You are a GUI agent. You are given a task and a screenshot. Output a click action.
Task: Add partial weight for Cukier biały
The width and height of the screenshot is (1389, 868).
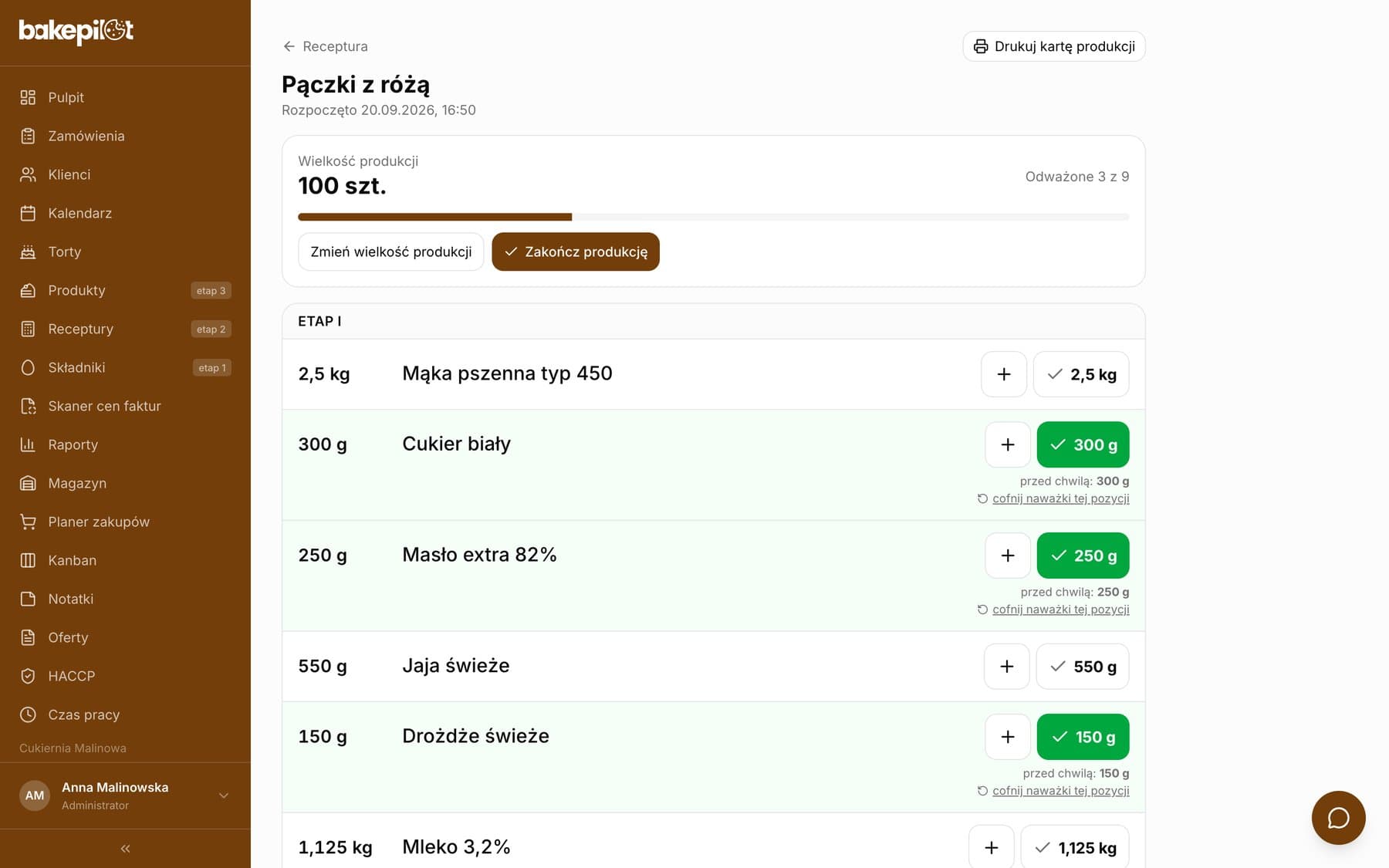click(1008, 444)
